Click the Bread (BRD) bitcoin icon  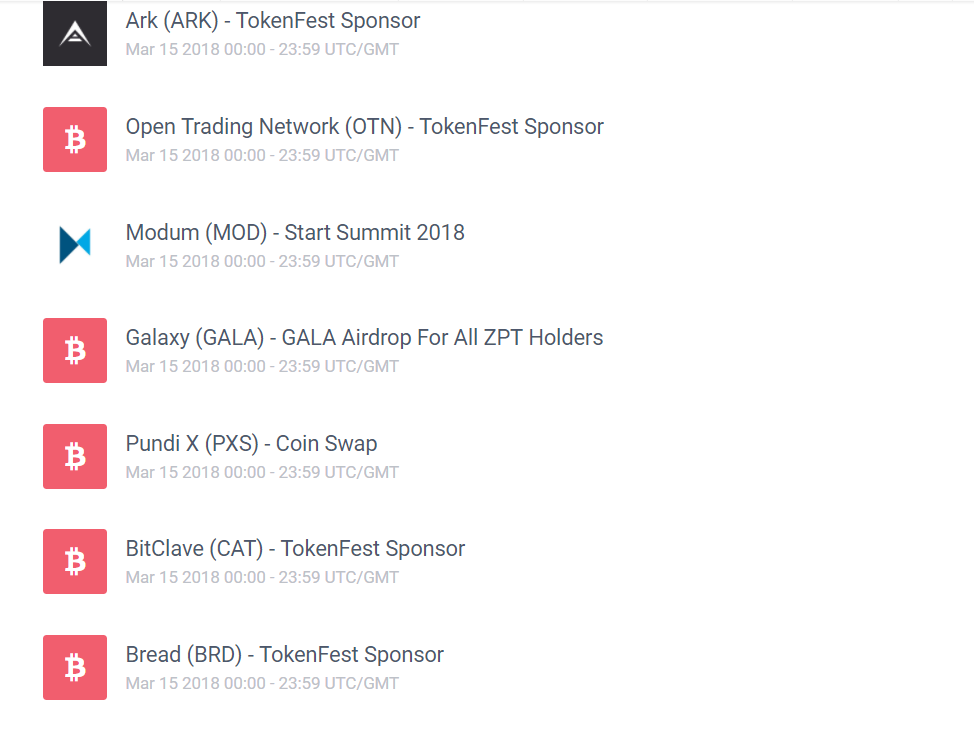[x=75, y=668]
